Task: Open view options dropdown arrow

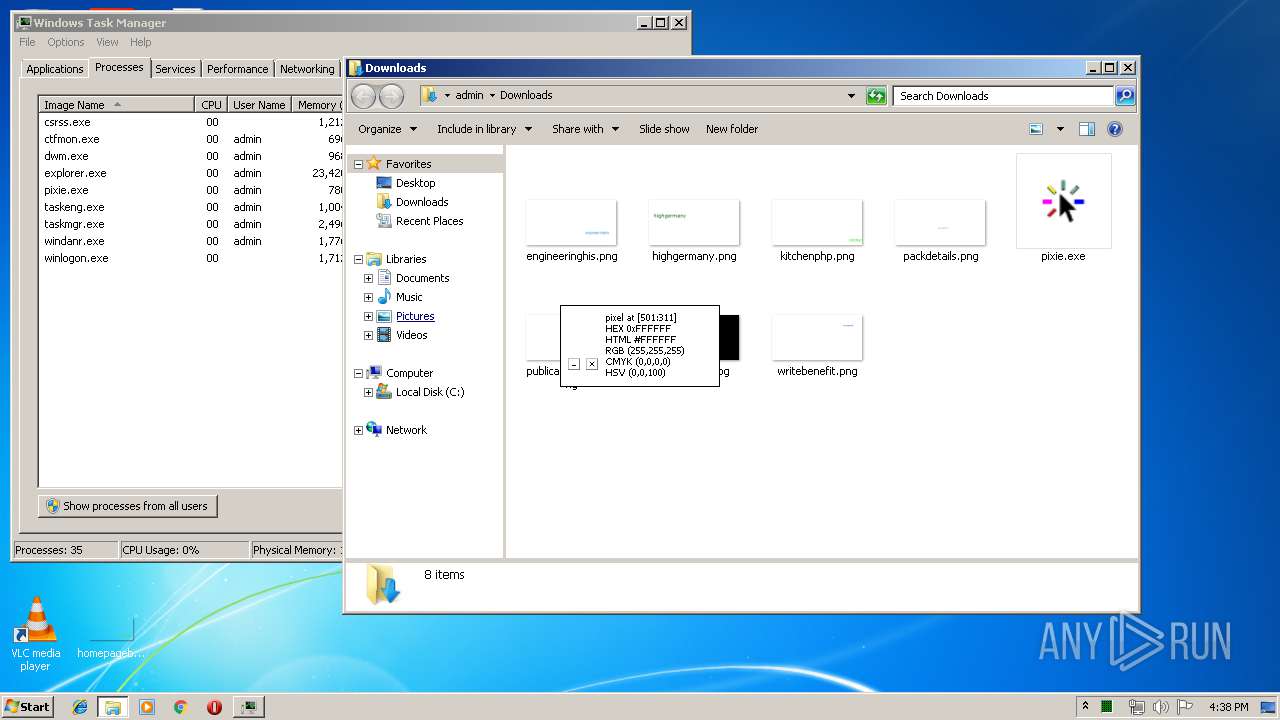Action: click(x=1060, y=129)
